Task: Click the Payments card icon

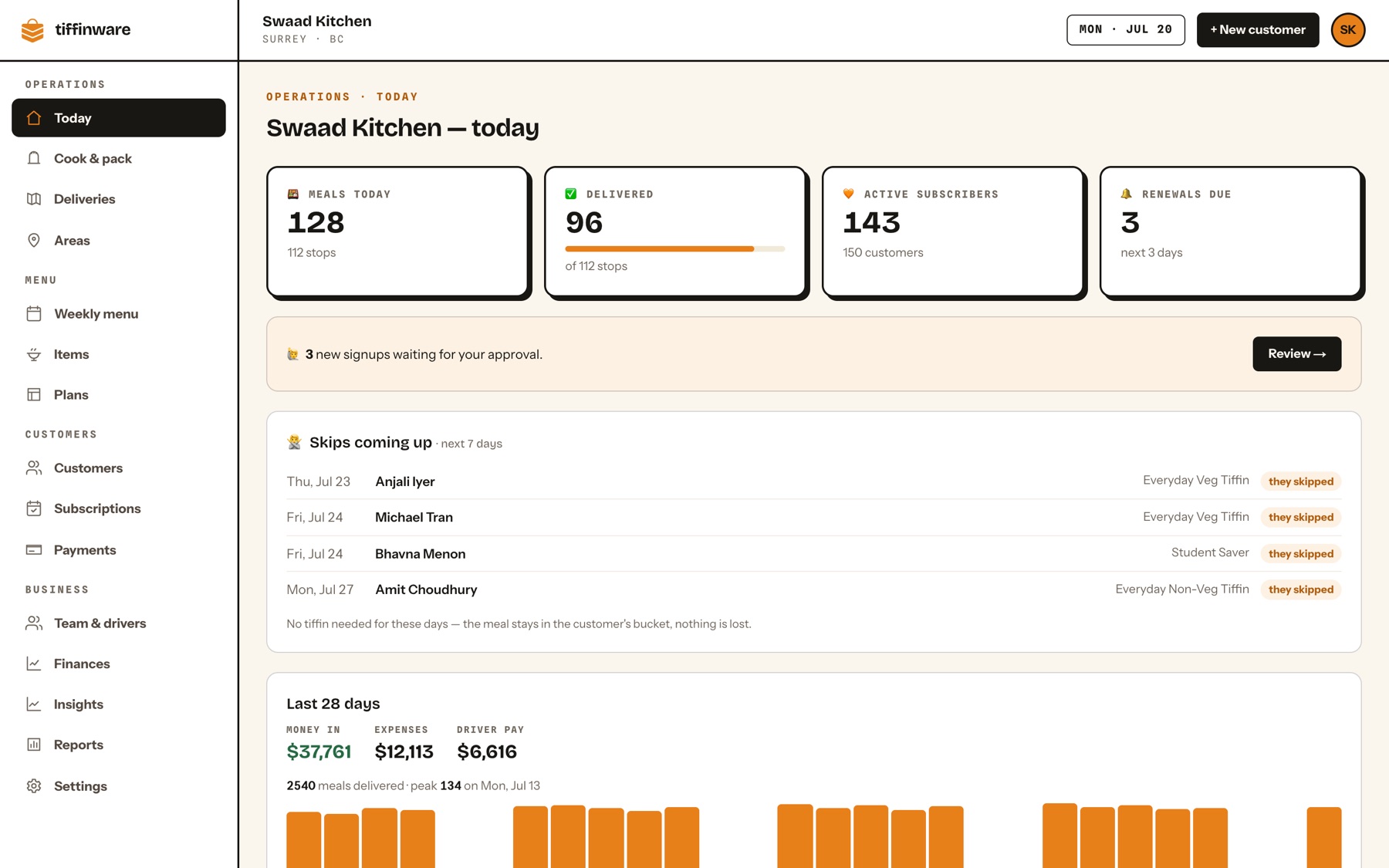Action: tap(34, 550)
